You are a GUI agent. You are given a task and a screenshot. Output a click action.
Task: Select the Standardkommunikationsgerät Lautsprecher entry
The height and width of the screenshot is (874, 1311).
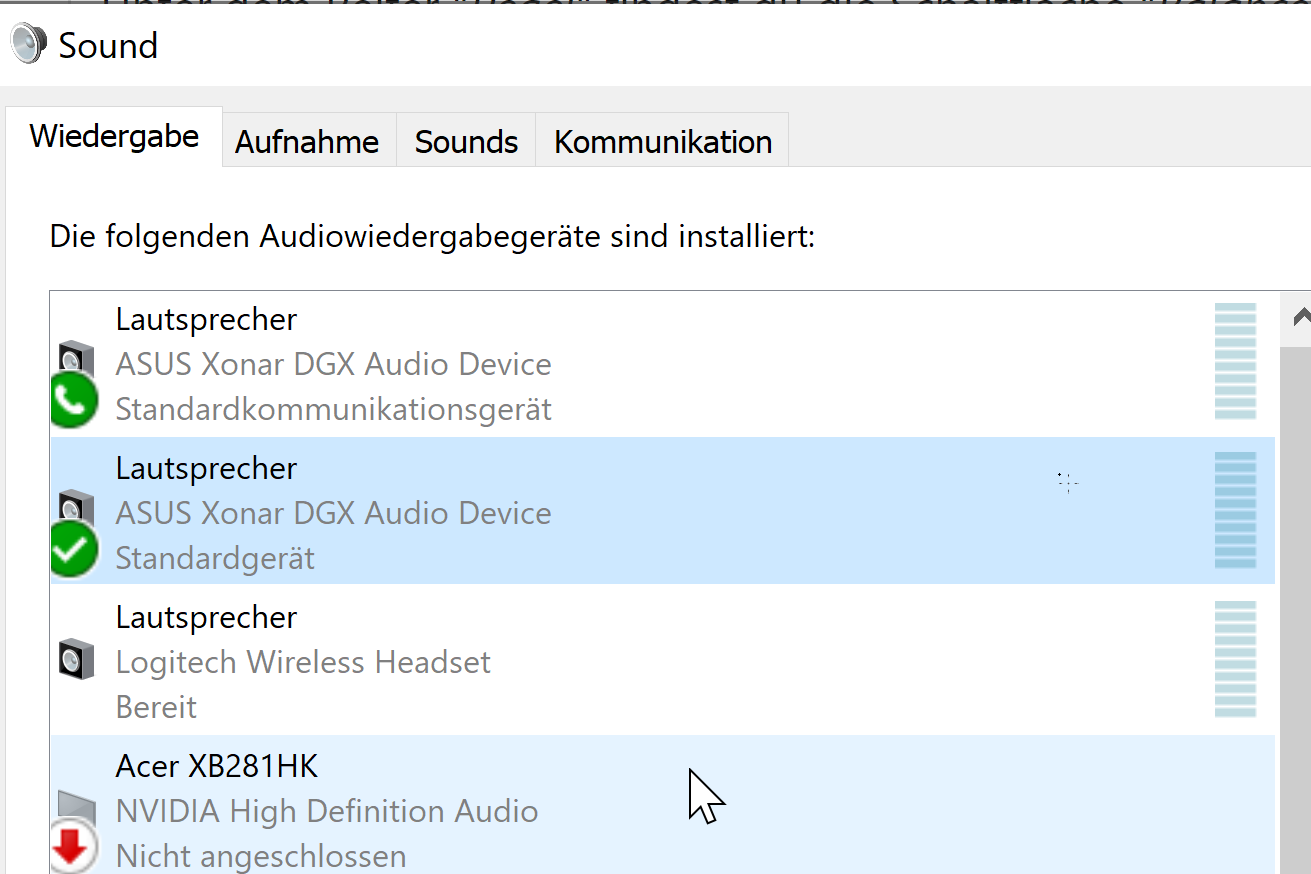tap(600, 364)
